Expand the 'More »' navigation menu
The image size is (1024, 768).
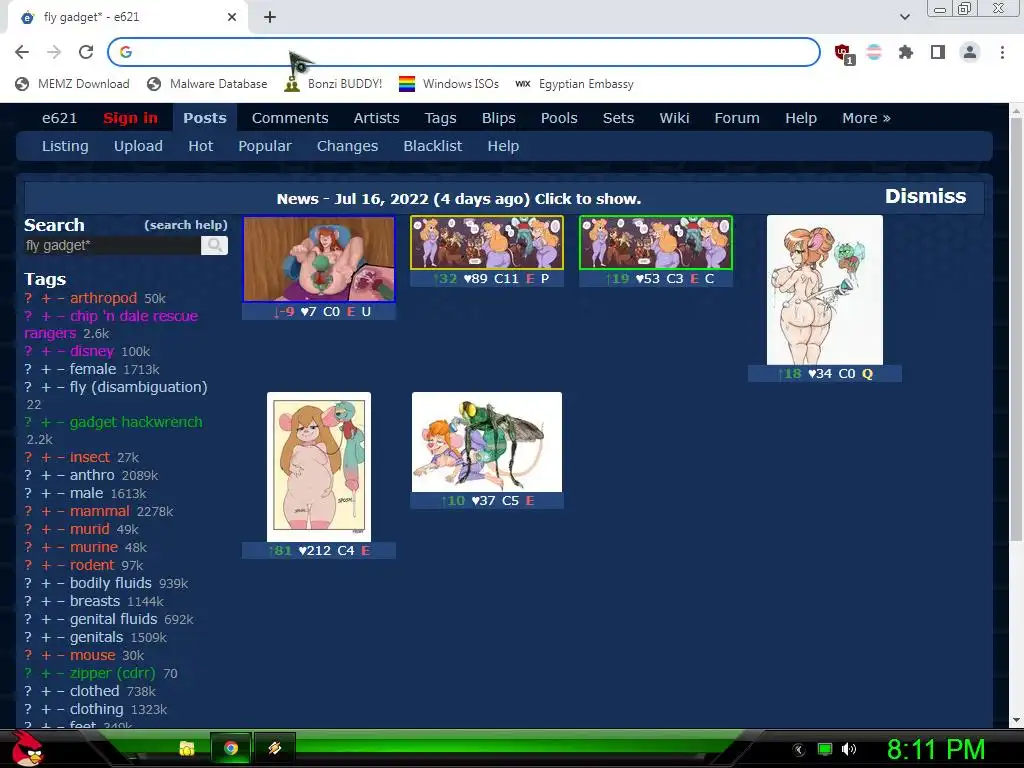coord(866,118)
